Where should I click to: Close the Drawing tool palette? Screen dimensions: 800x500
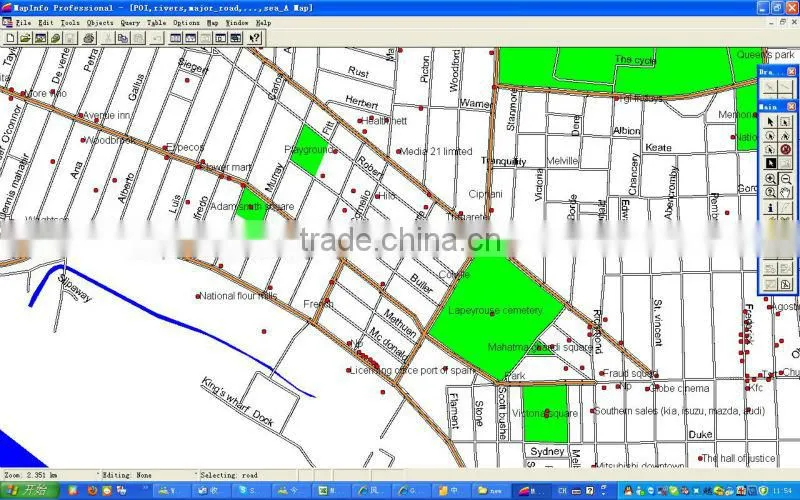click(x=791, y=72)
